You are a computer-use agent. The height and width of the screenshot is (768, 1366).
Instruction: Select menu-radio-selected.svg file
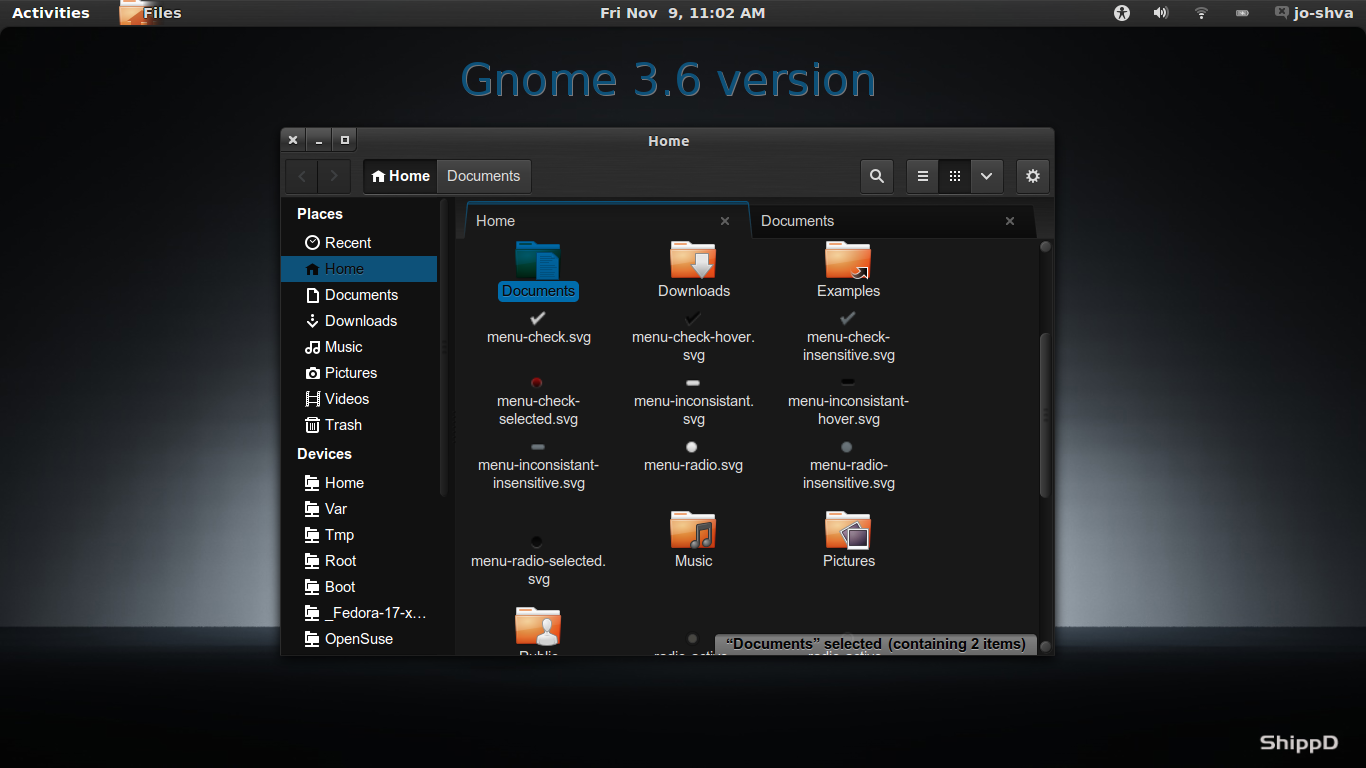(538, 561)
